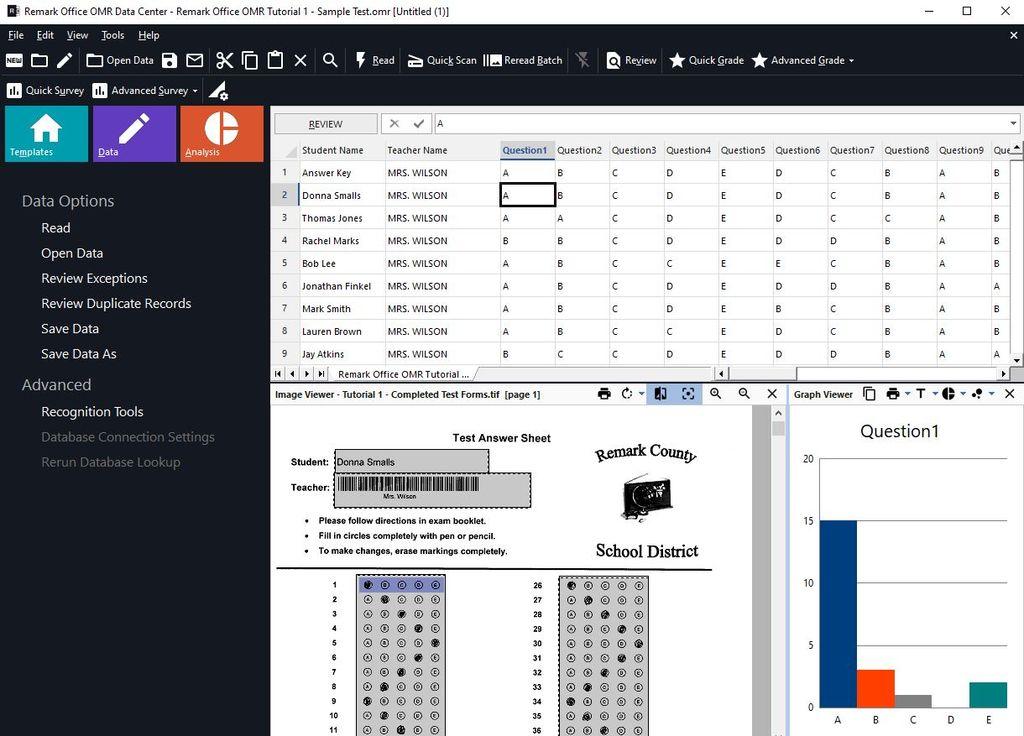
Task: Click the email envelope icon
Action: (x=195, y=61)
